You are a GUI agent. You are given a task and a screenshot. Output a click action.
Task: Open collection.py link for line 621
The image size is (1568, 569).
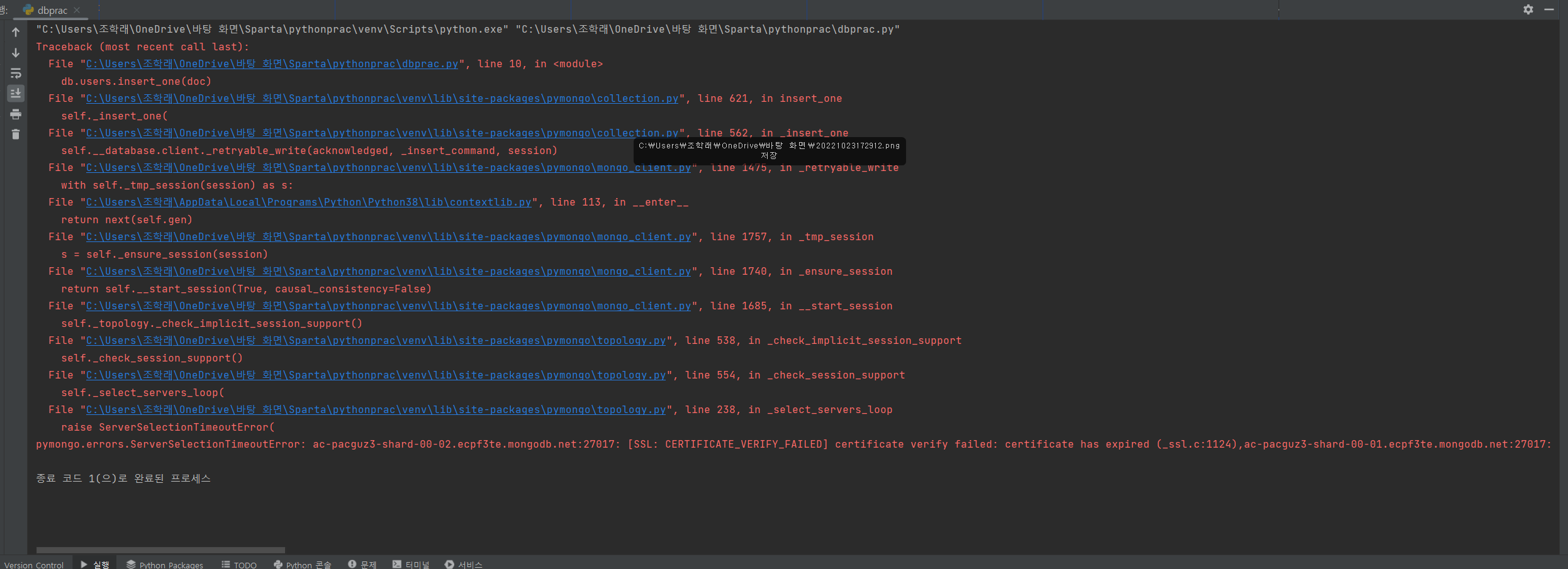click(x=382, y=99)
